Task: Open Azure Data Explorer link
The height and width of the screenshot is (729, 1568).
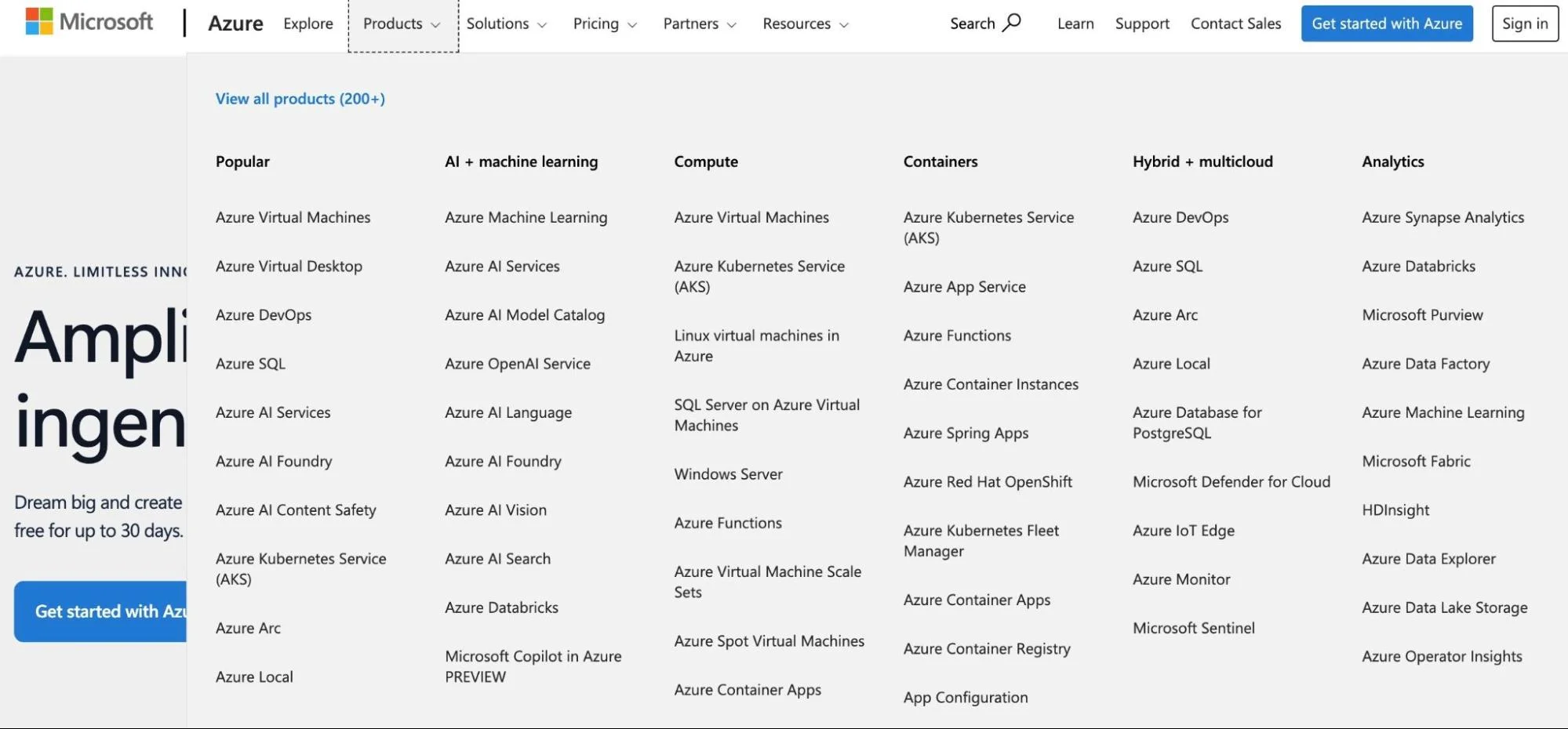Action: 1429,559
